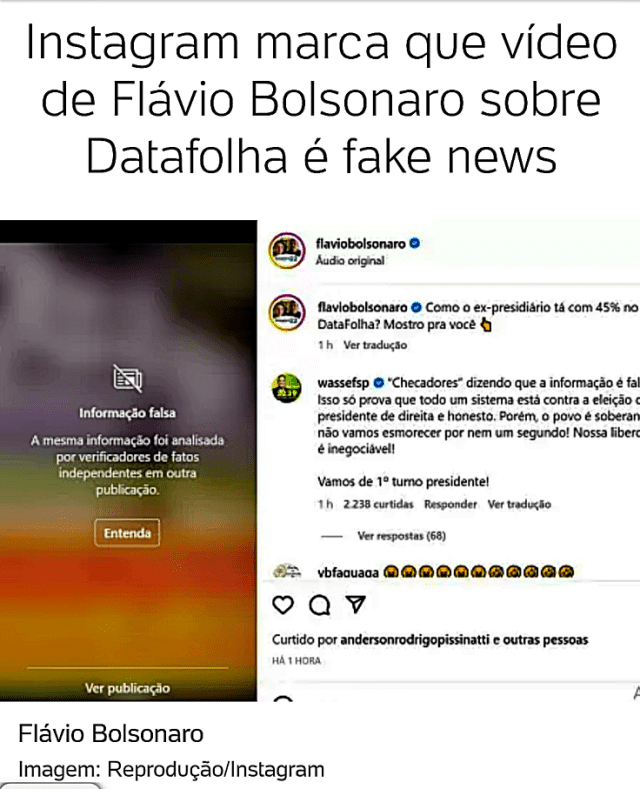Open andersonrodrigopissinatti profile link
This screenshot has width=640, height=789.
coord(415,640)
